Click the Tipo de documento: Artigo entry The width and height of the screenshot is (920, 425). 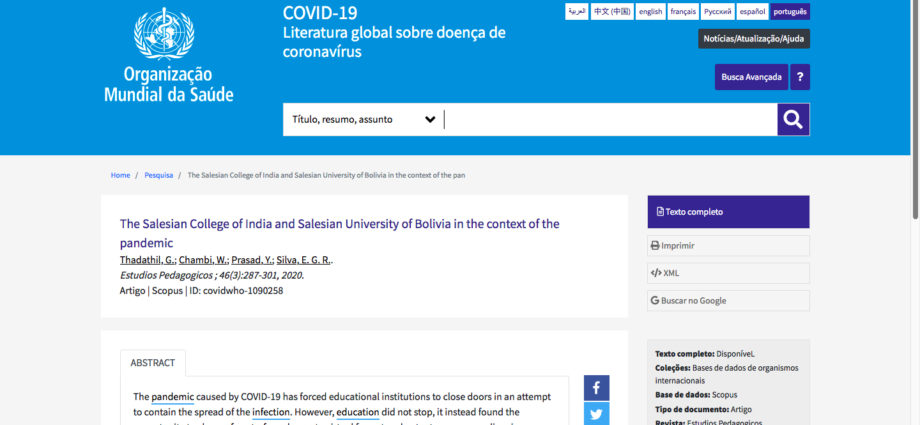[703, 409]
